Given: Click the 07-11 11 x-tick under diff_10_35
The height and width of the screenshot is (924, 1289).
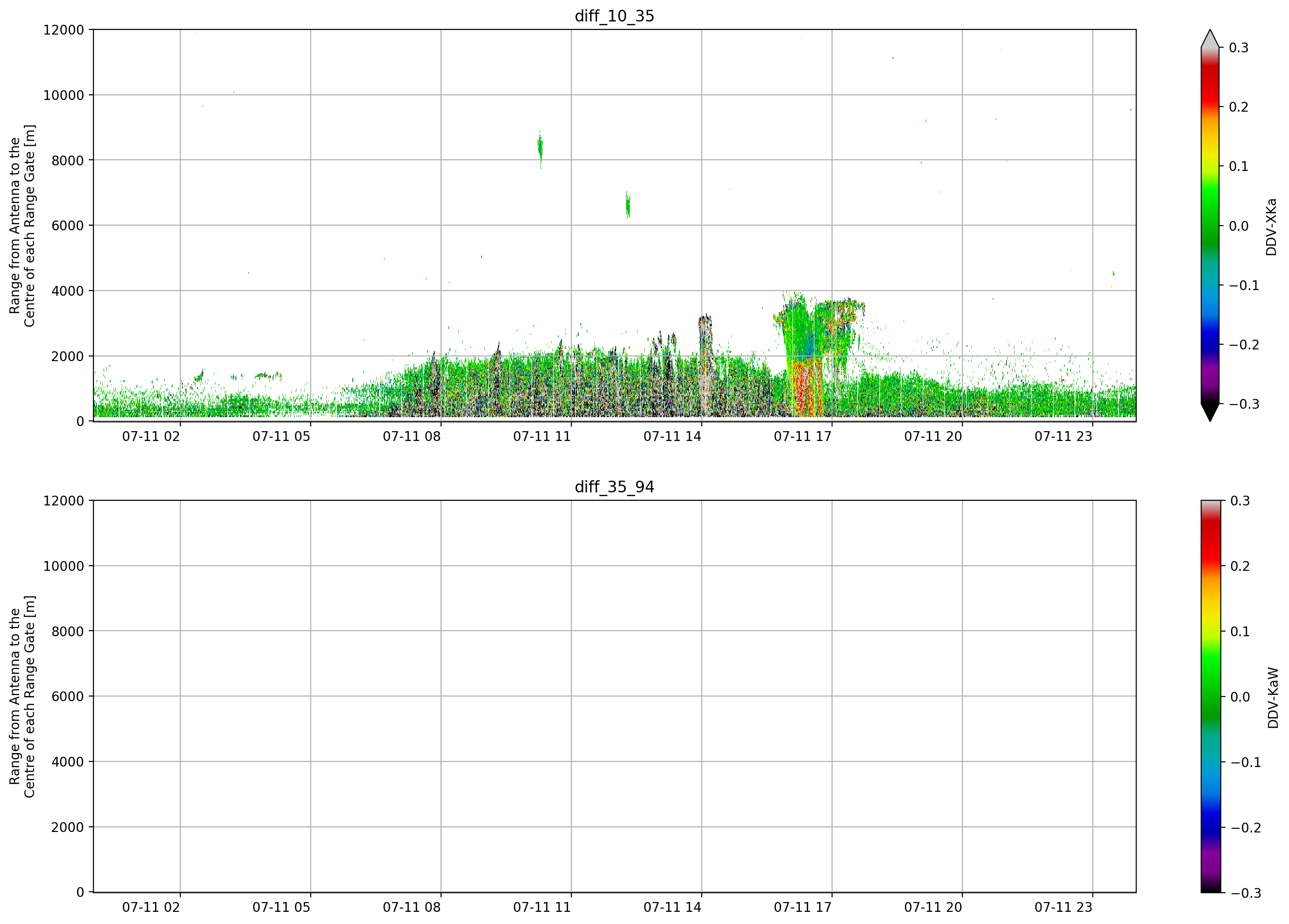Looking at the screenshot, I should pyautogui.click(x=542, y=436).
